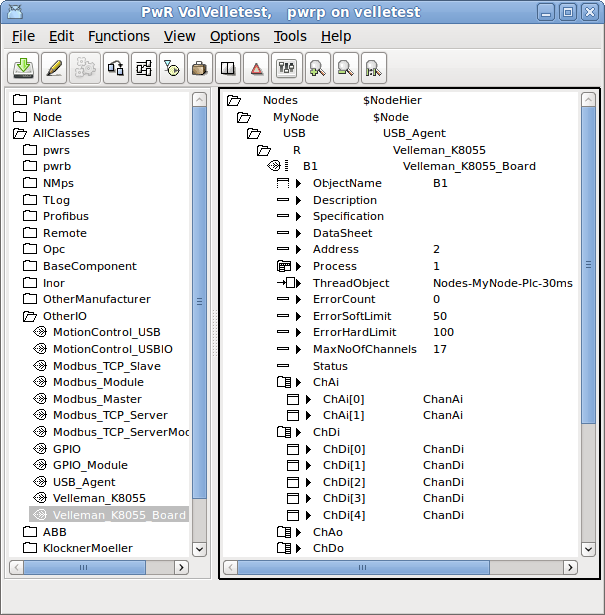Click the ErrorHardLimit value 100

tap(443, 332)
